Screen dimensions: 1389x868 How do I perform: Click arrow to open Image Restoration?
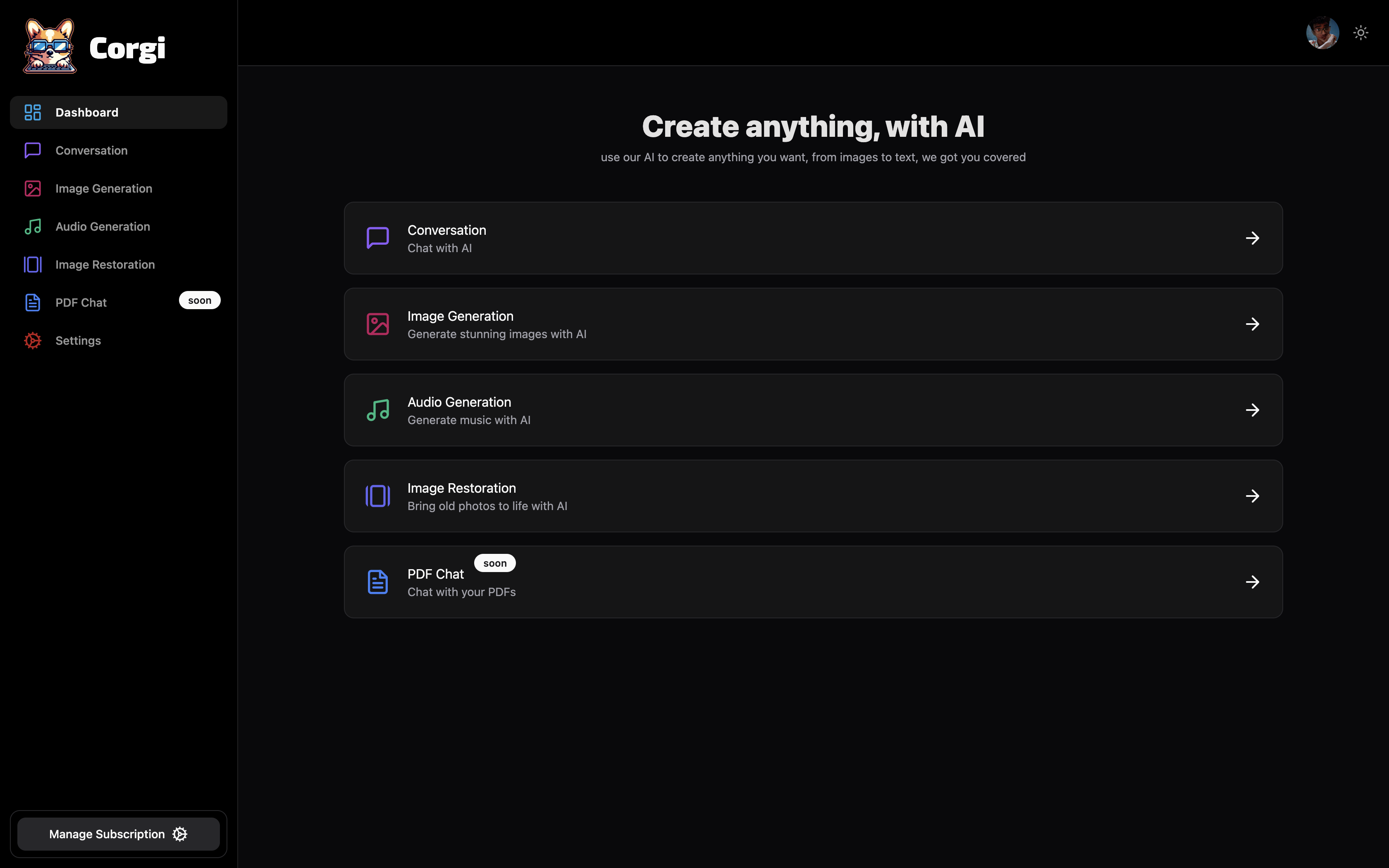pyautogui.click(x=1252, y=495)
